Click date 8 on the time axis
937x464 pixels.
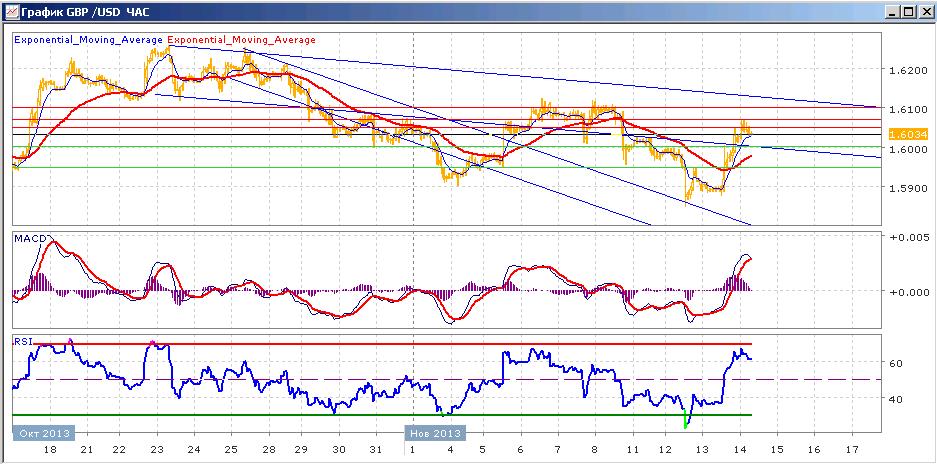[x=594, y=450]
